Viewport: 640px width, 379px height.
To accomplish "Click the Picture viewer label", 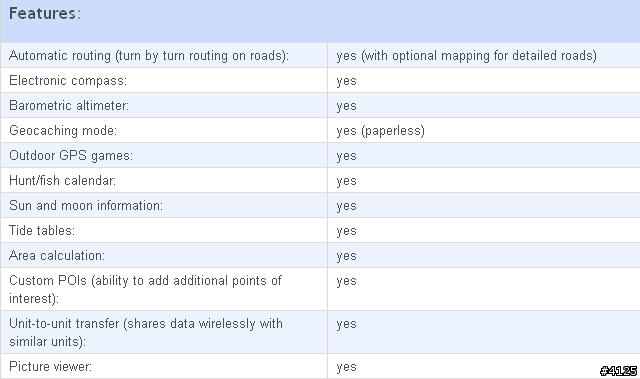I will pos(50,366).
